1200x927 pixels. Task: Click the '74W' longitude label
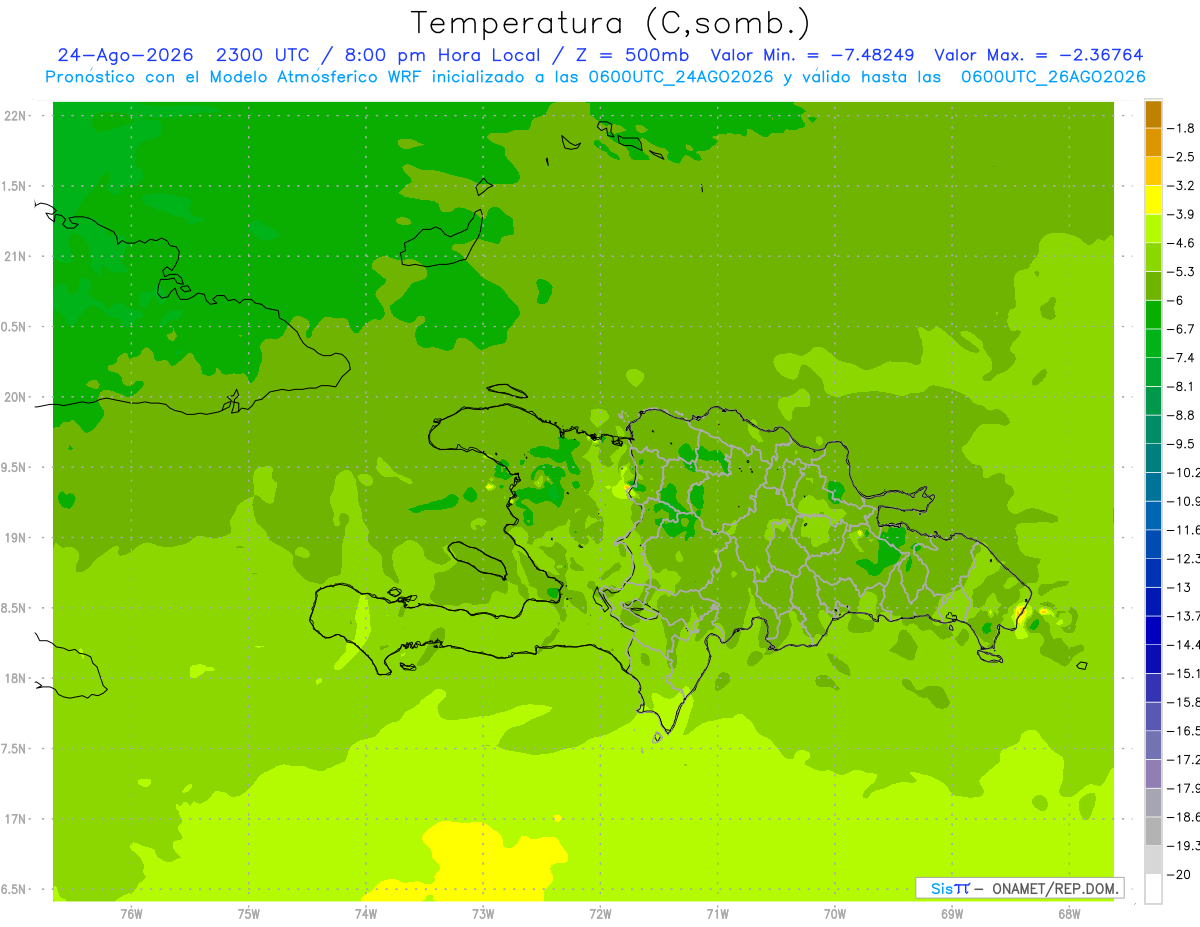click(x=366, y=913)
